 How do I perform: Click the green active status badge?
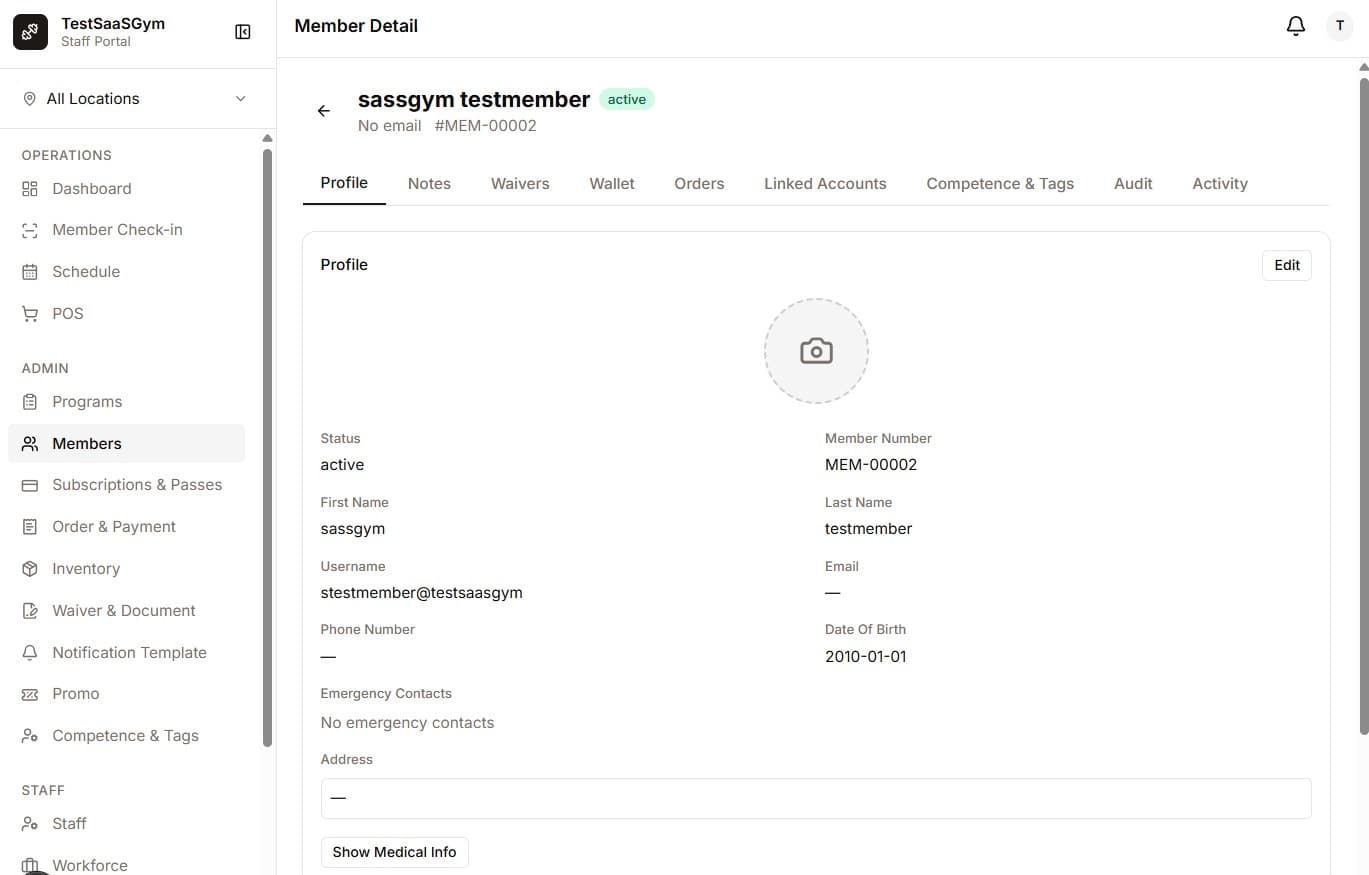tap(627, 99)
